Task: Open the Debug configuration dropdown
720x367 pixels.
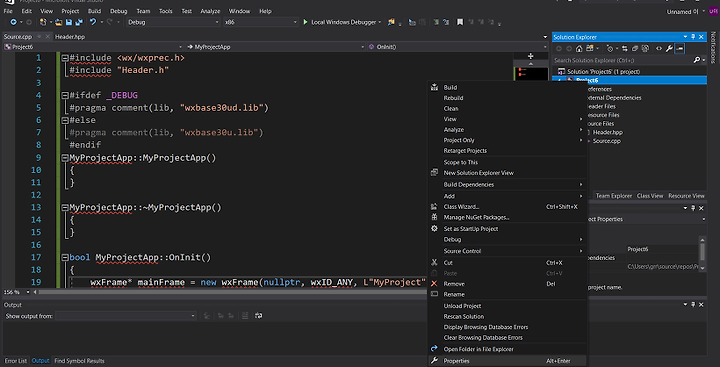Action: tap(173, 22)
